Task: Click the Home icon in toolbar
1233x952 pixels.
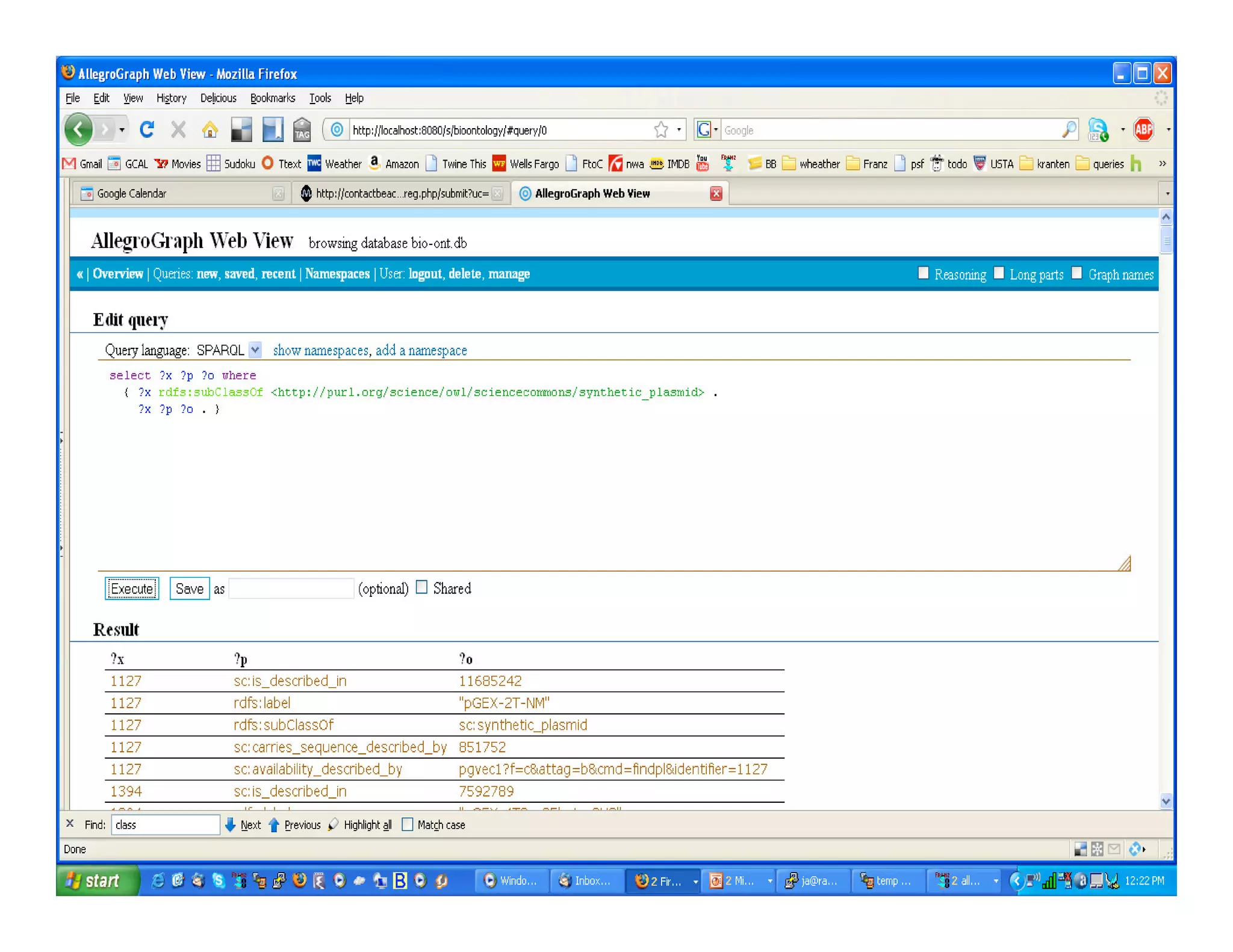Action: pos(210,129)
